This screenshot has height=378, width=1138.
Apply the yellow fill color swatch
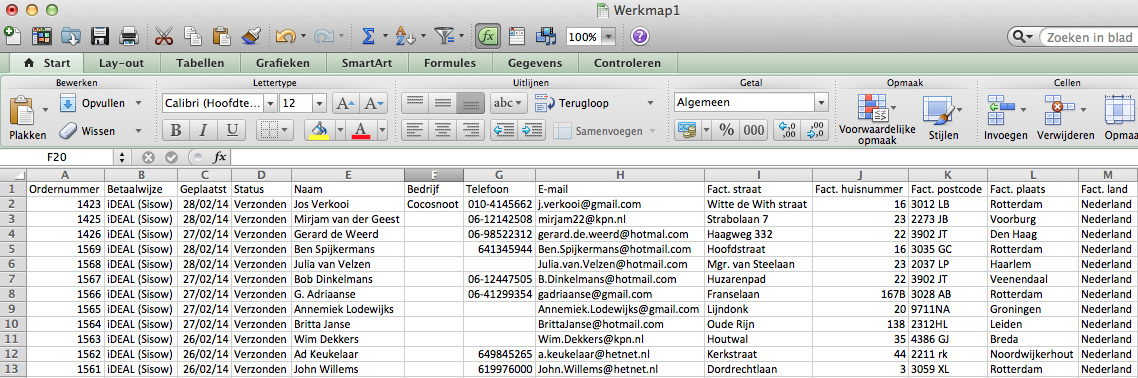pos(319,131)
